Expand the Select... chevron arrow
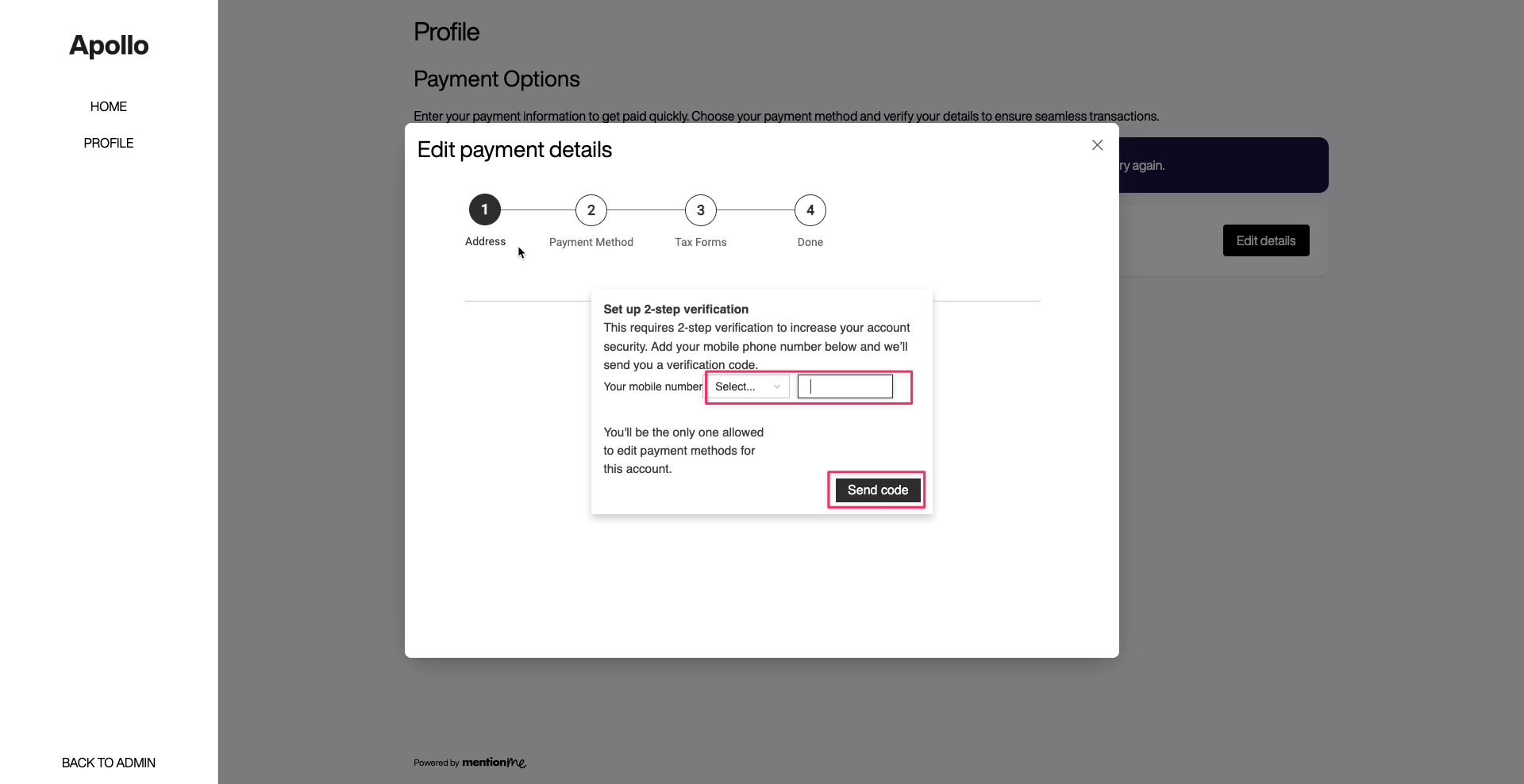The width and height of the screenshot is (1524, 784). tap(776, 387)
